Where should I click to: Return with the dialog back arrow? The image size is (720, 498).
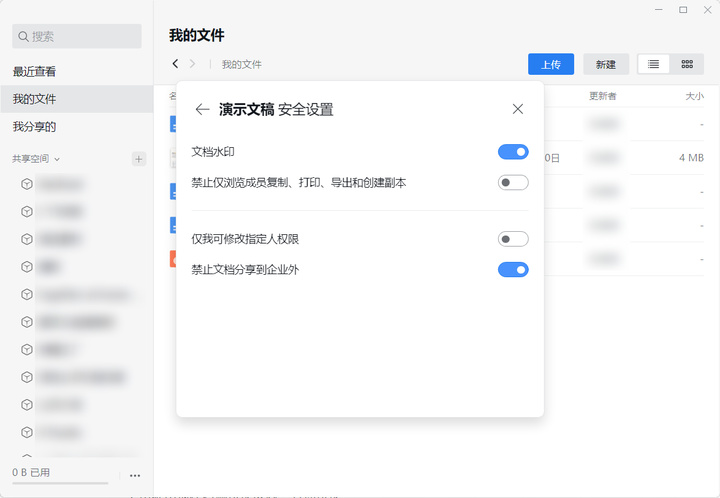coord(202,109)
